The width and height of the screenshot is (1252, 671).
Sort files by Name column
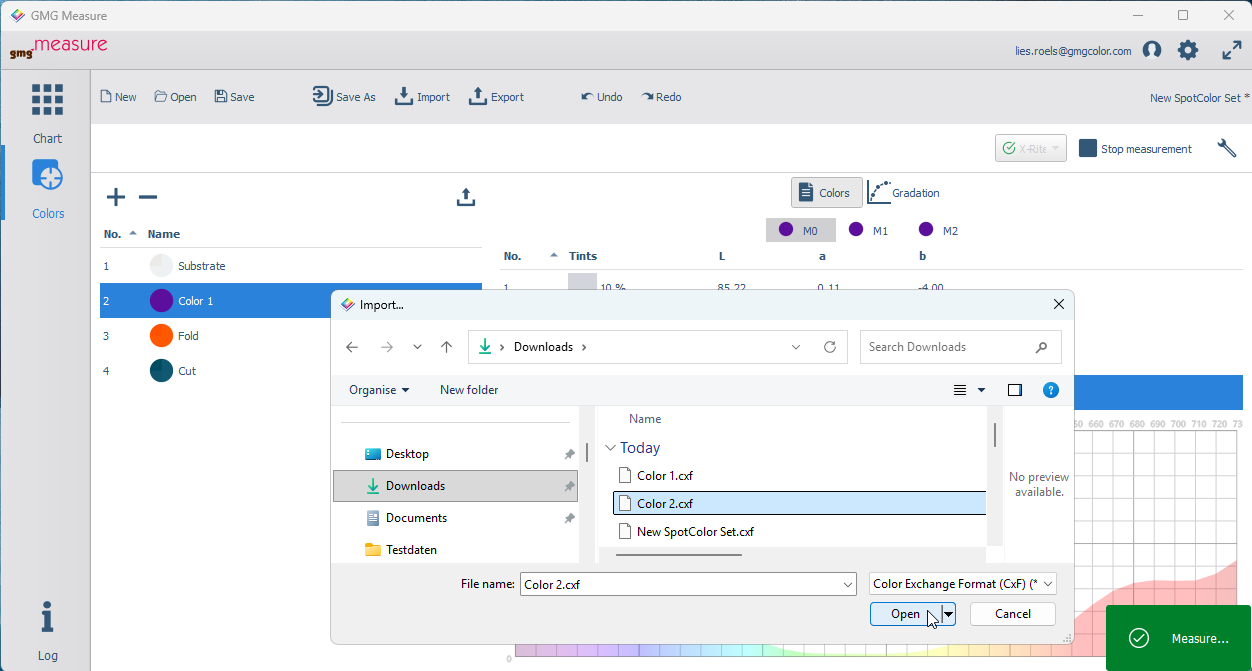[645, 419]
